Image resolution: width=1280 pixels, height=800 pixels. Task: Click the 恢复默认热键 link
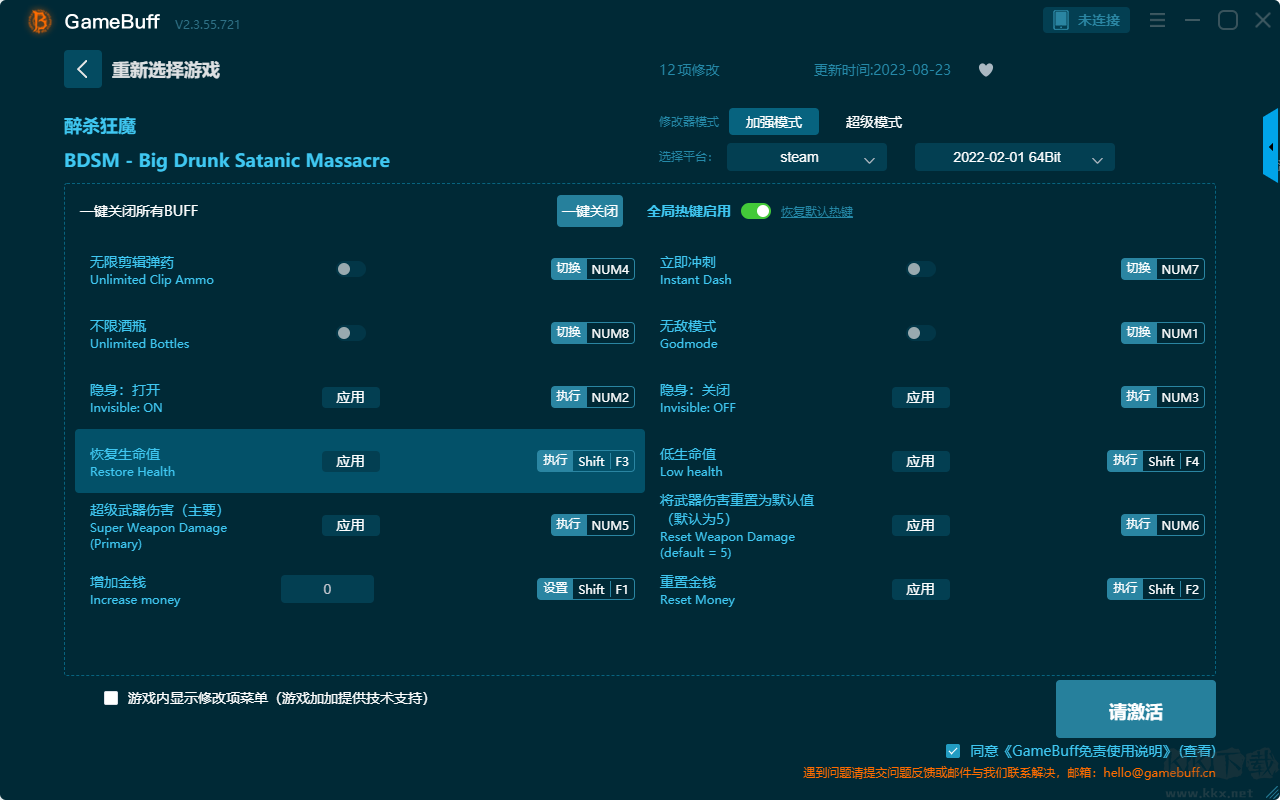pos(817,212)
